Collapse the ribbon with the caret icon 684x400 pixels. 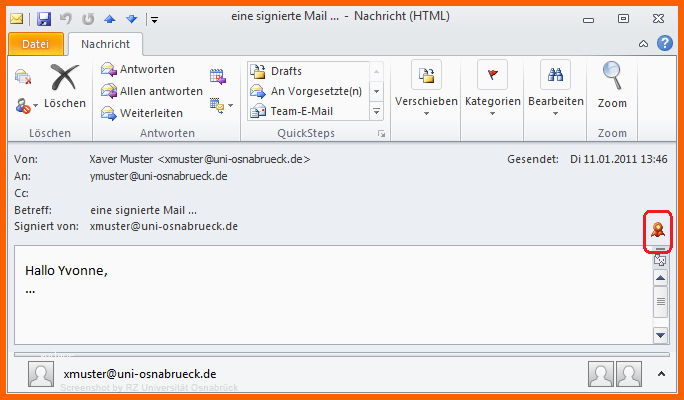643,44
